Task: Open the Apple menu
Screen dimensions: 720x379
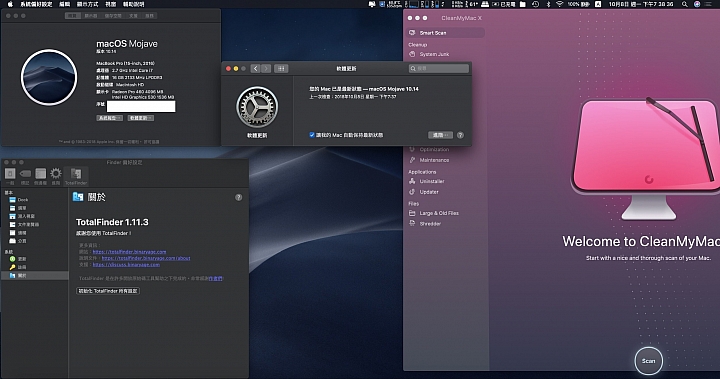Action: point(10,4)
